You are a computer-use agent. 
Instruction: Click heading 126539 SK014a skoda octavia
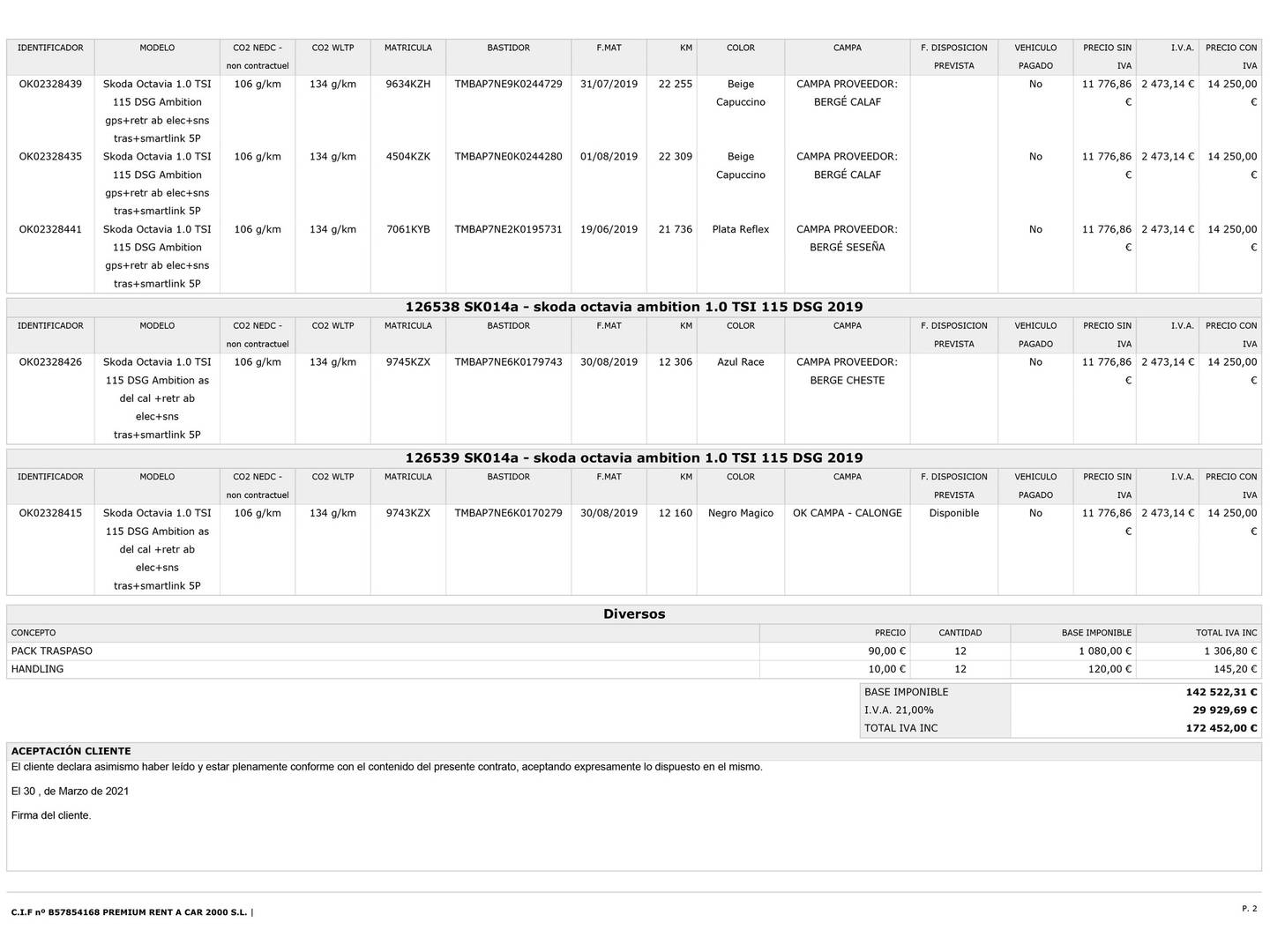click(x=634, y=457)
